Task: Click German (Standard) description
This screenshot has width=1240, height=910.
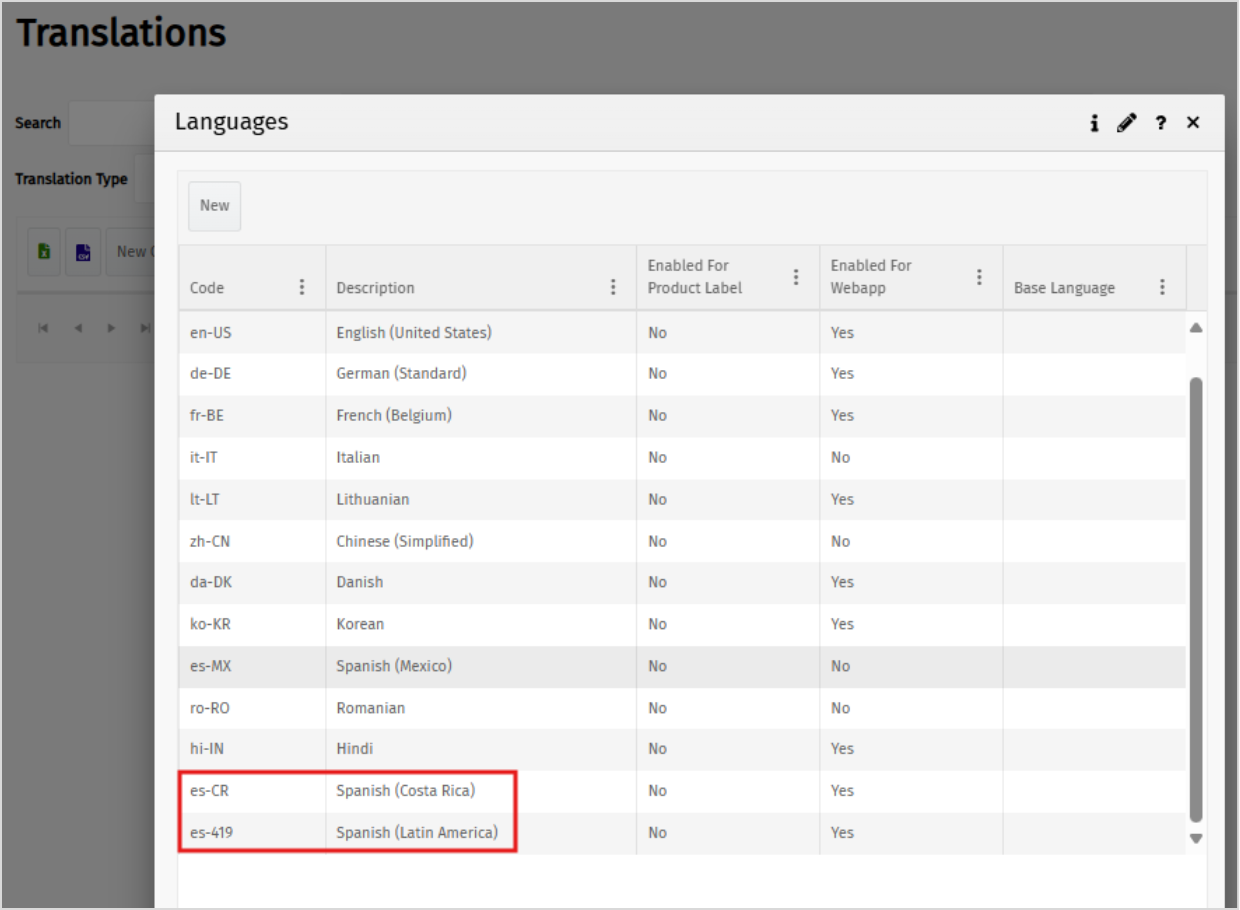Action: (x=401, y=373)
